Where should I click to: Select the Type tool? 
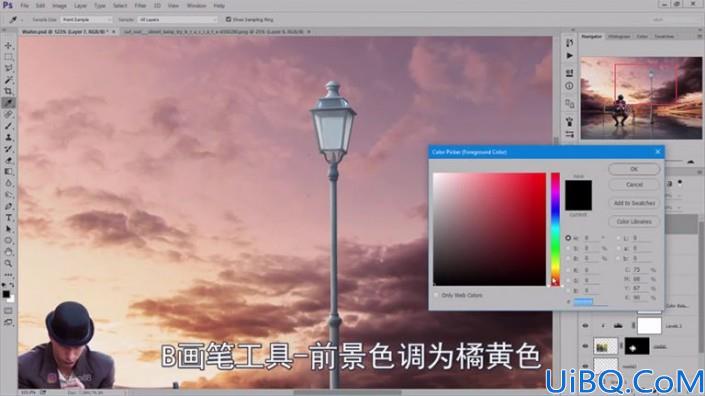click(x=9, y=218)
